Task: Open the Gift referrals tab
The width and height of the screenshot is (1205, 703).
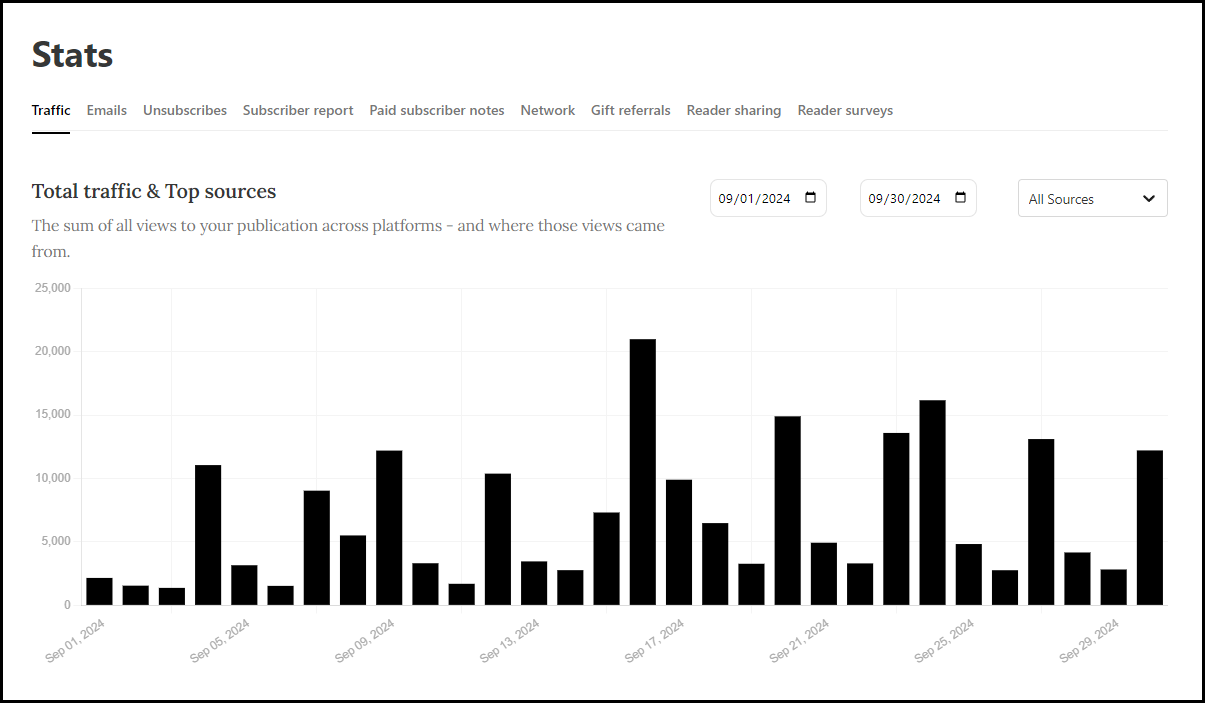Action: click(x=631, y=110)
